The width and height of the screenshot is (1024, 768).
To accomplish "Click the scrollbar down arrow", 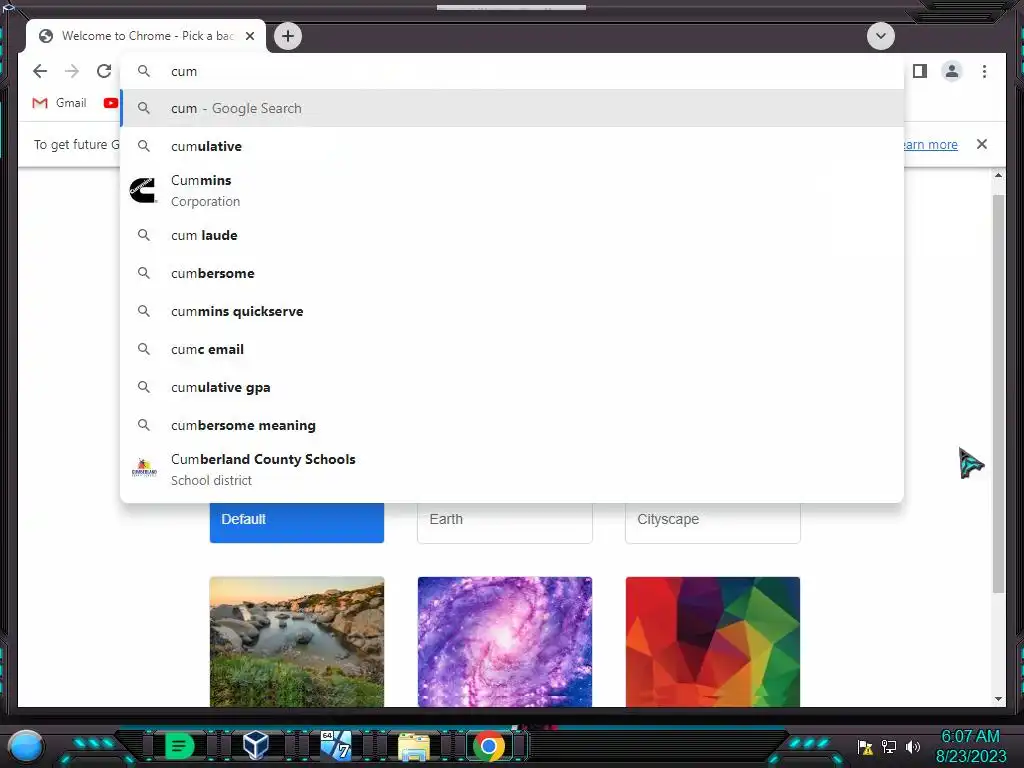I will point(998,698).
